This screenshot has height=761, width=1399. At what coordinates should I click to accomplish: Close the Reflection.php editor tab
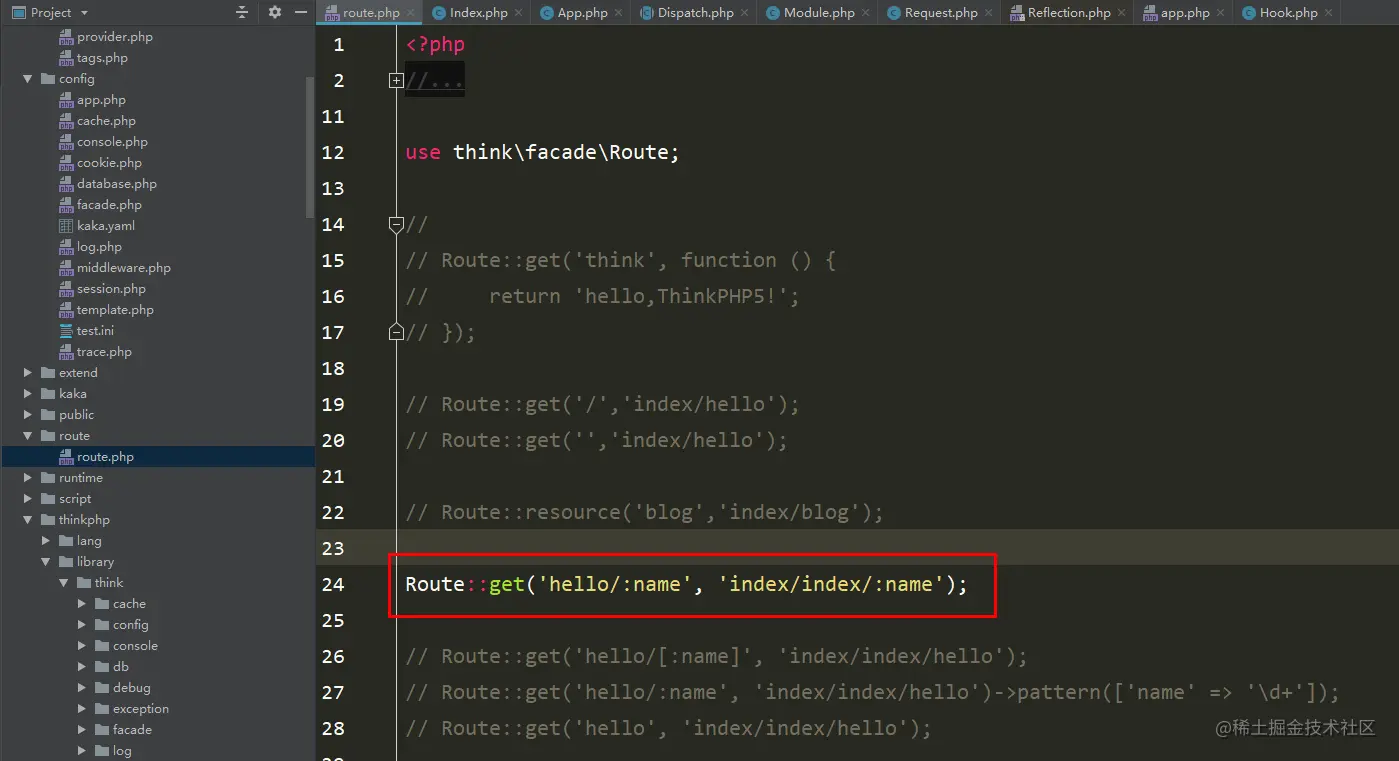point(1122,13)
